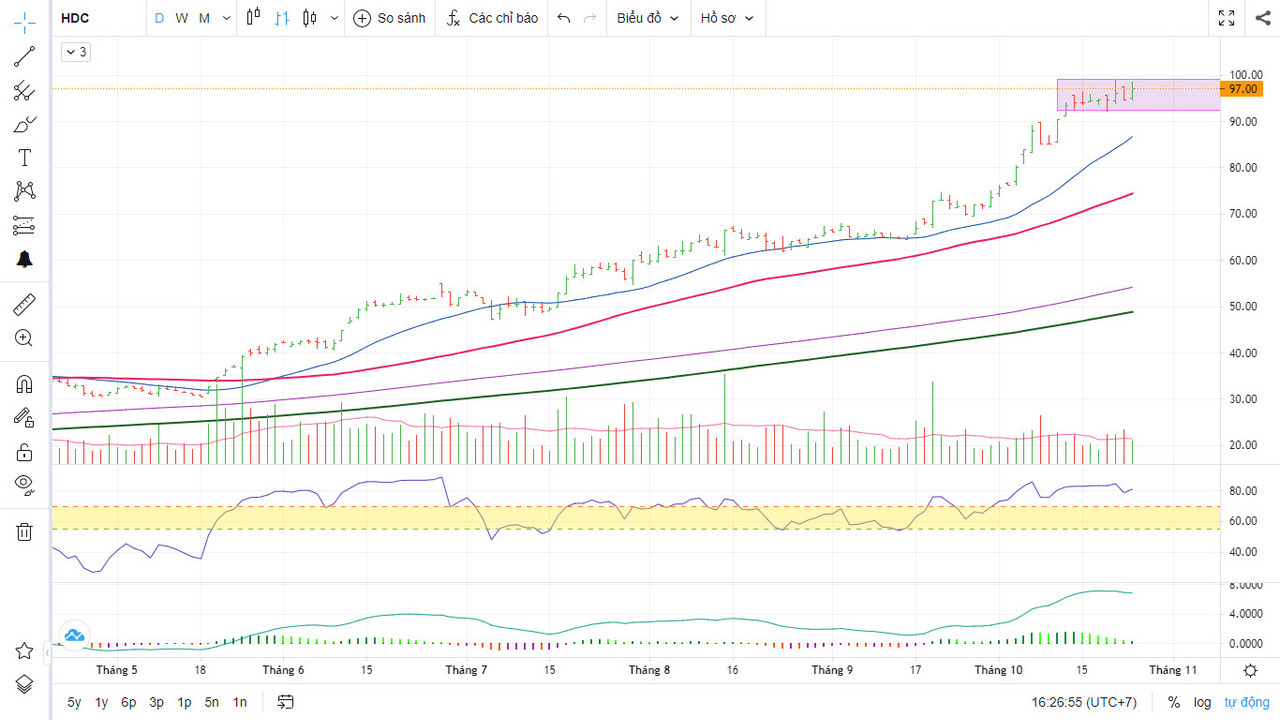Choose the candlestick chart style
Screen dimensions: 1280x720
tap(253, 18)
